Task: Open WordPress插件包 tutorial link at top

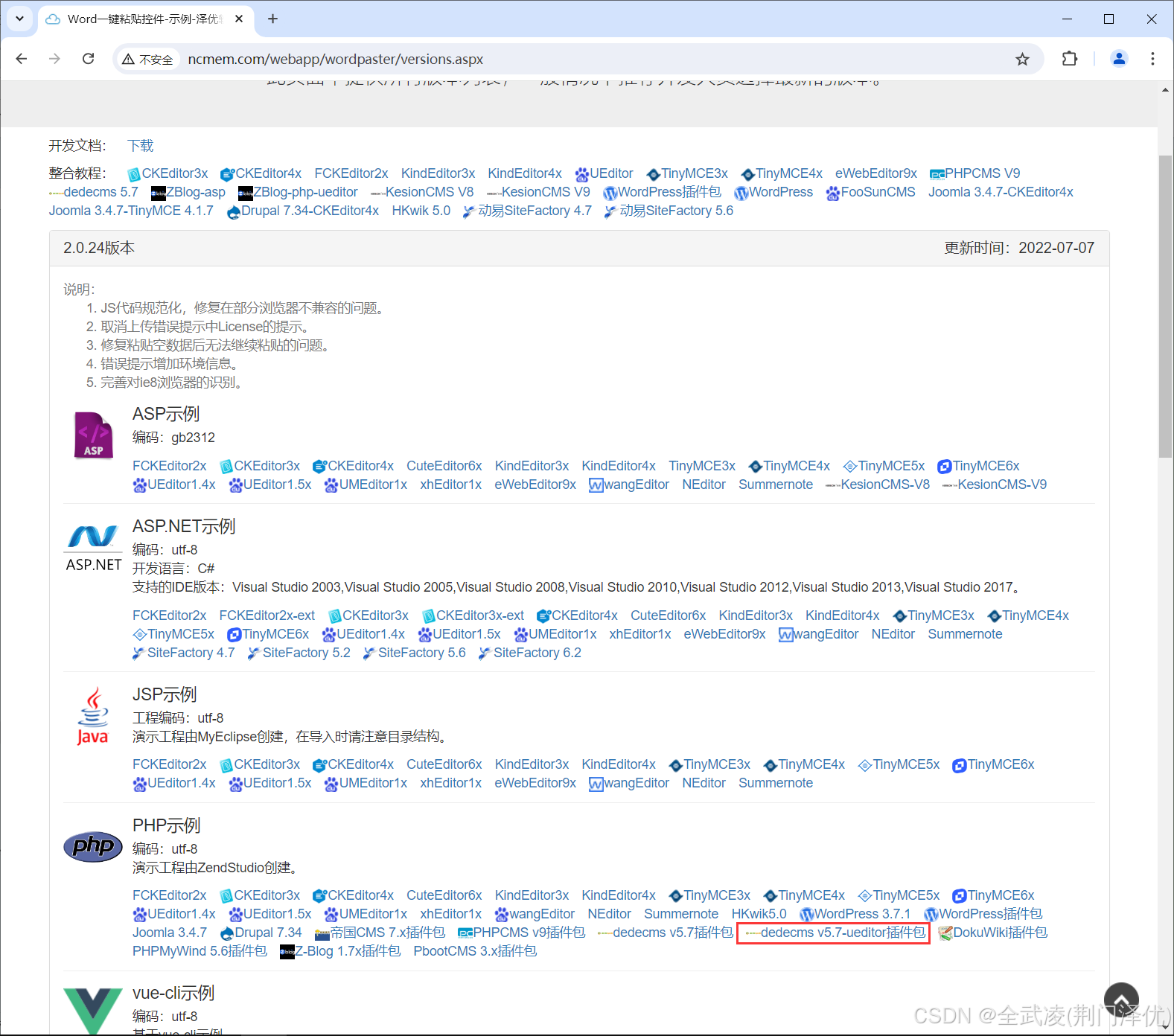Action: 662,192
